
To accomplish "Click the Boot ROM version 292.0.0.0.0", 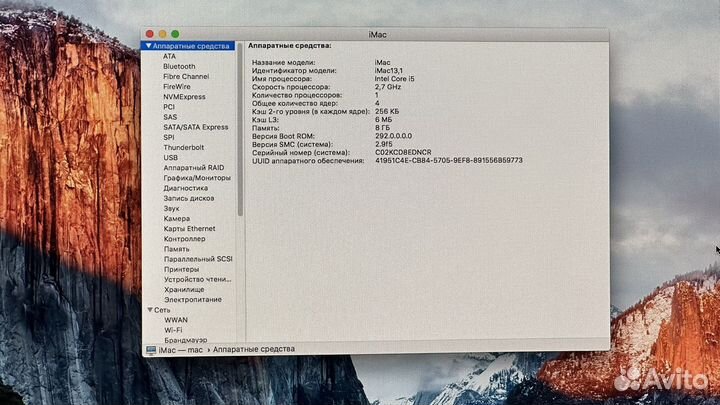I will (x=394, y=136).
